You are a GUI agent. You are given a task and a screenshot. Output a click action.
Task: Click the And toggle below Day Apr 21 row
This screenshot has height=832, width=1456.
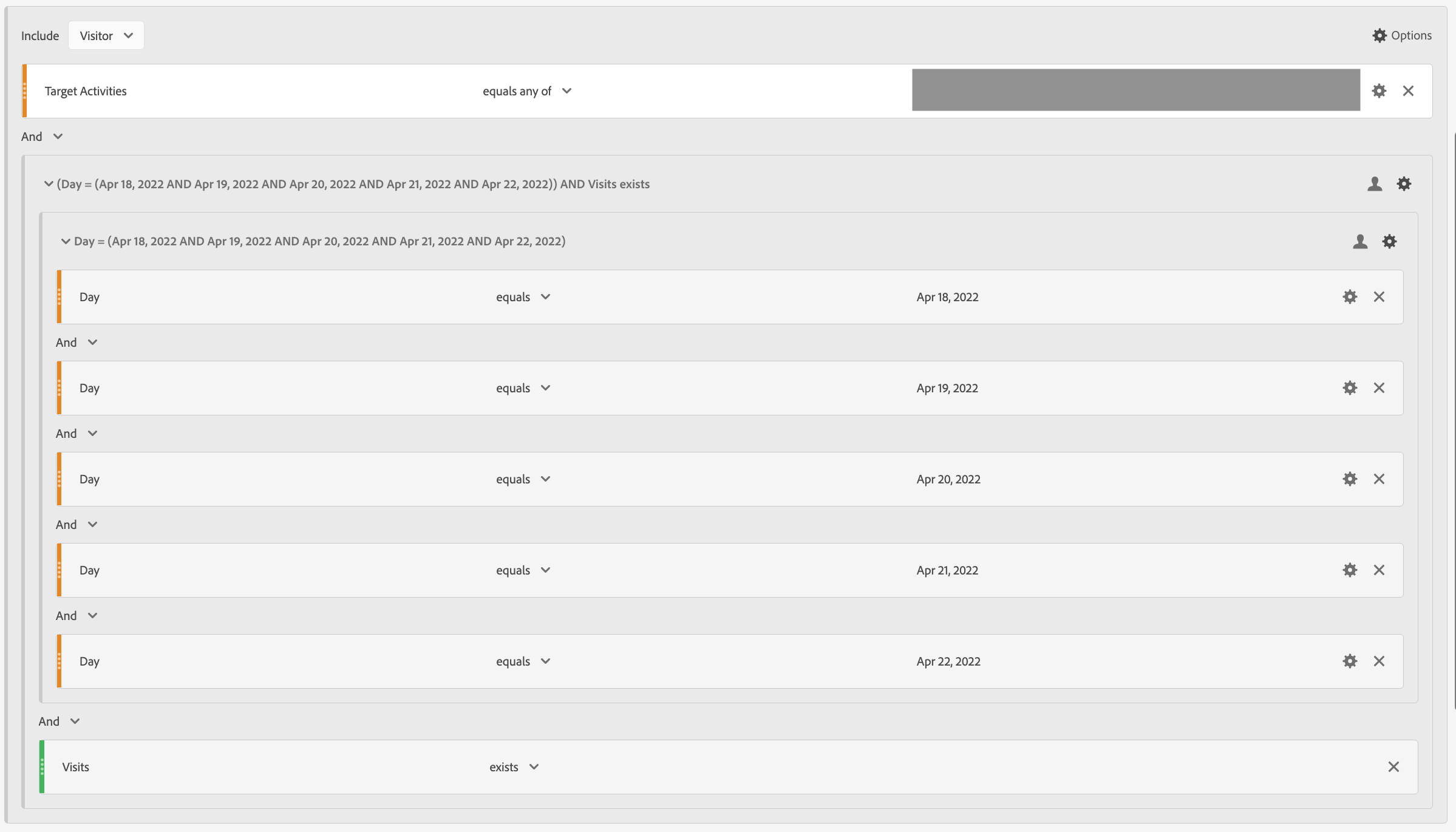[75, 615]
